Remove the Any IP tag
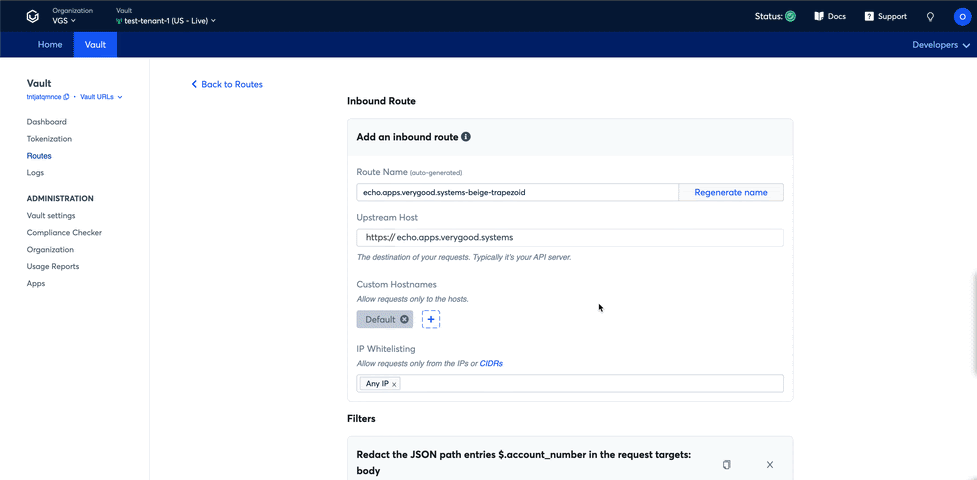 tap(394, 385)
